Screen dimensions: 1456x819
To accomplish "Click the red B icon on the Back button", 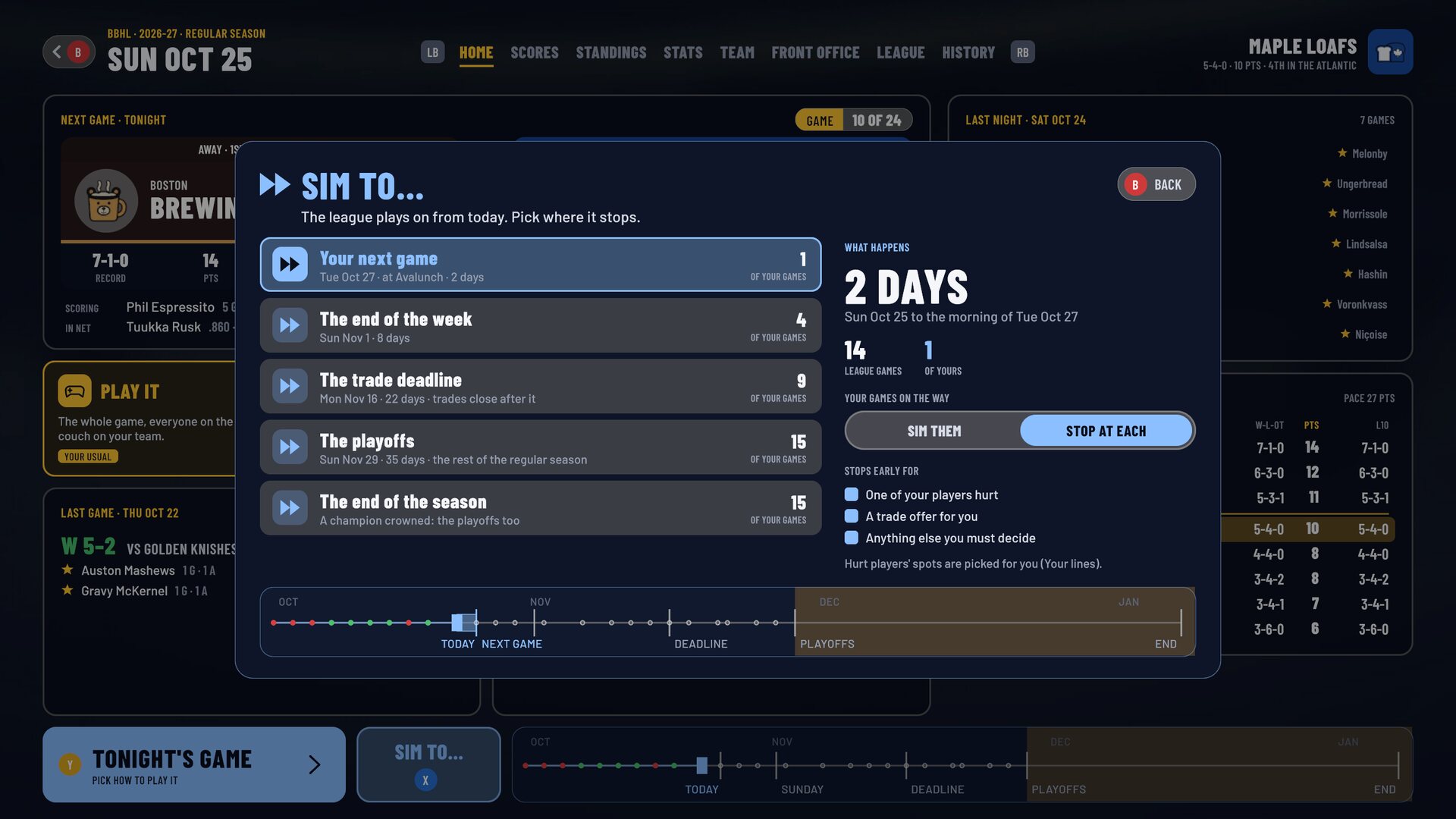I will pyautogui.click(x=1135, y=185).
